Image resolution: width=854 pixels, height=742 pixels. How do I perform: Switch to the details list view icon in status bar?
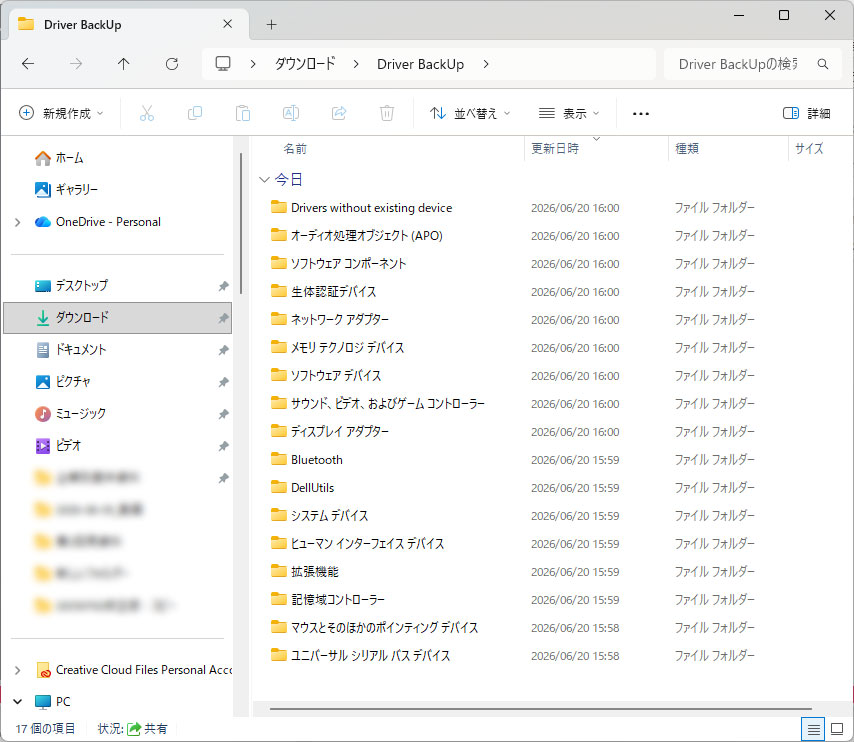813,729
